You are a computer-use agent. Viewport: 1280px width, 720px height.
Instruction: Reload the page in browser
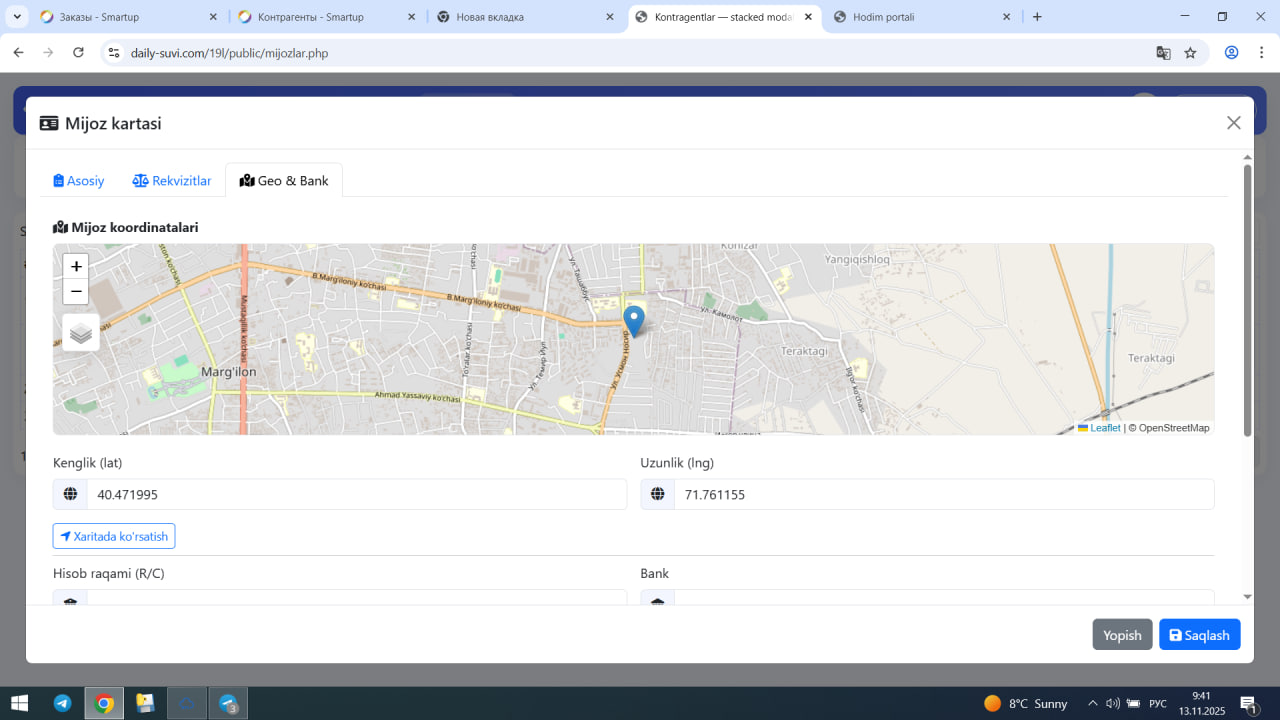[x=78, y=53]
